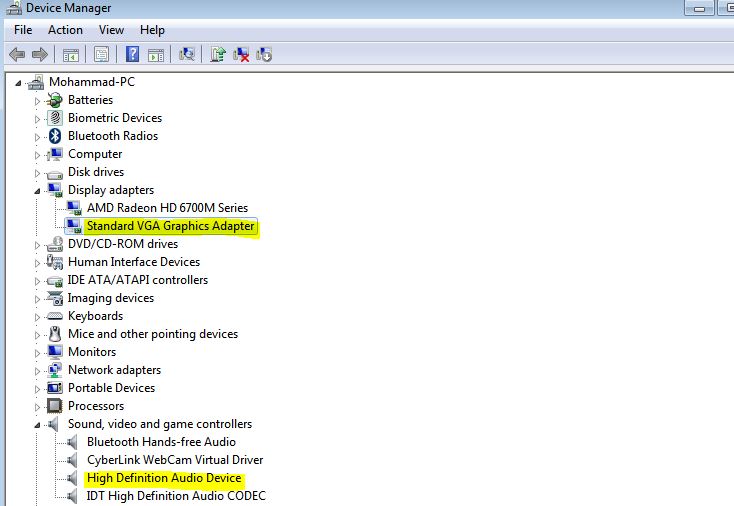Click the Back arrow toolbar button
Screen dimensions: 734x506
coord(17,55)
